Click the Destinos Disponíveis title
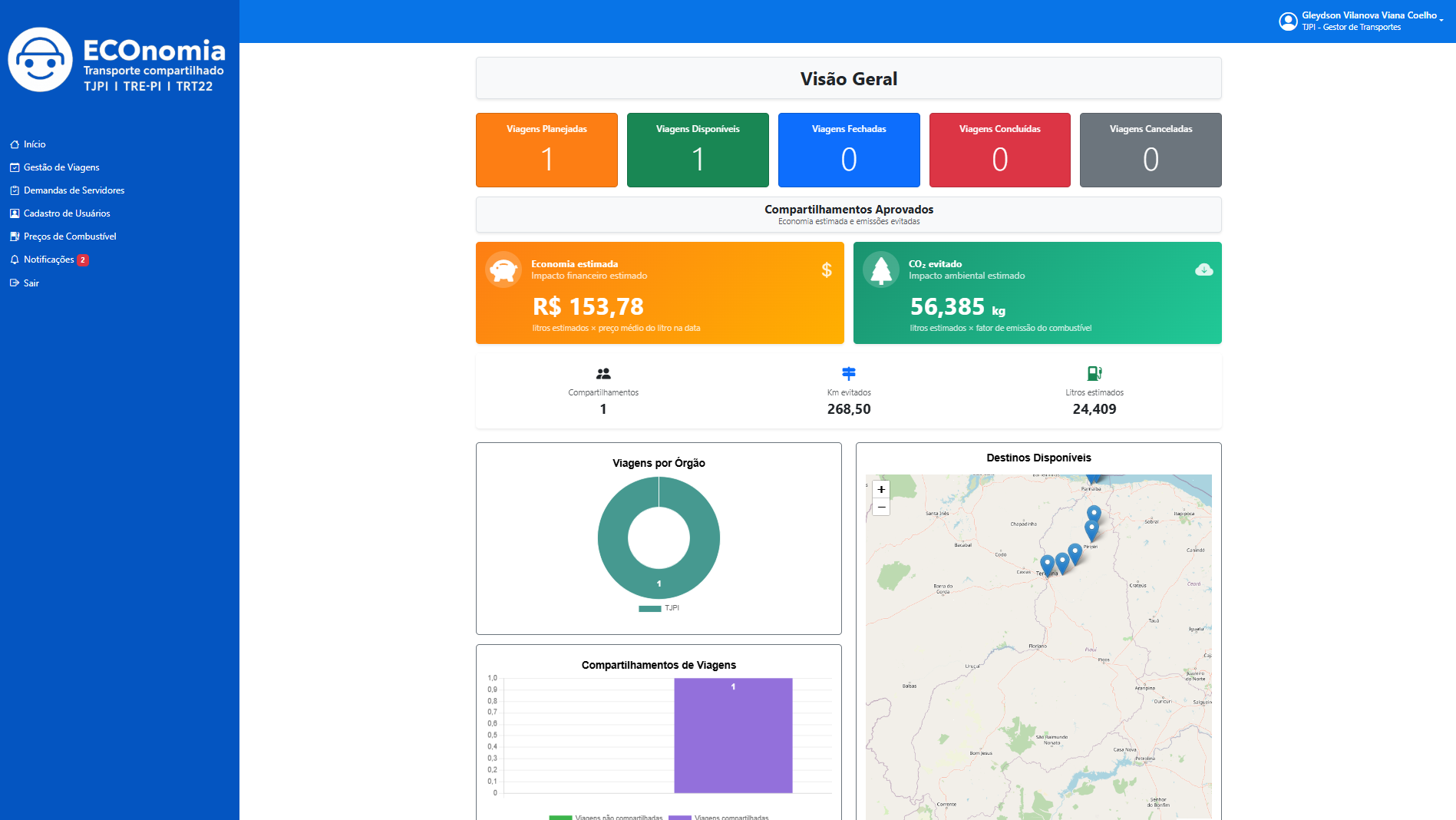Viewport: 1456px width, 820px height. (x=1038, y=458)
